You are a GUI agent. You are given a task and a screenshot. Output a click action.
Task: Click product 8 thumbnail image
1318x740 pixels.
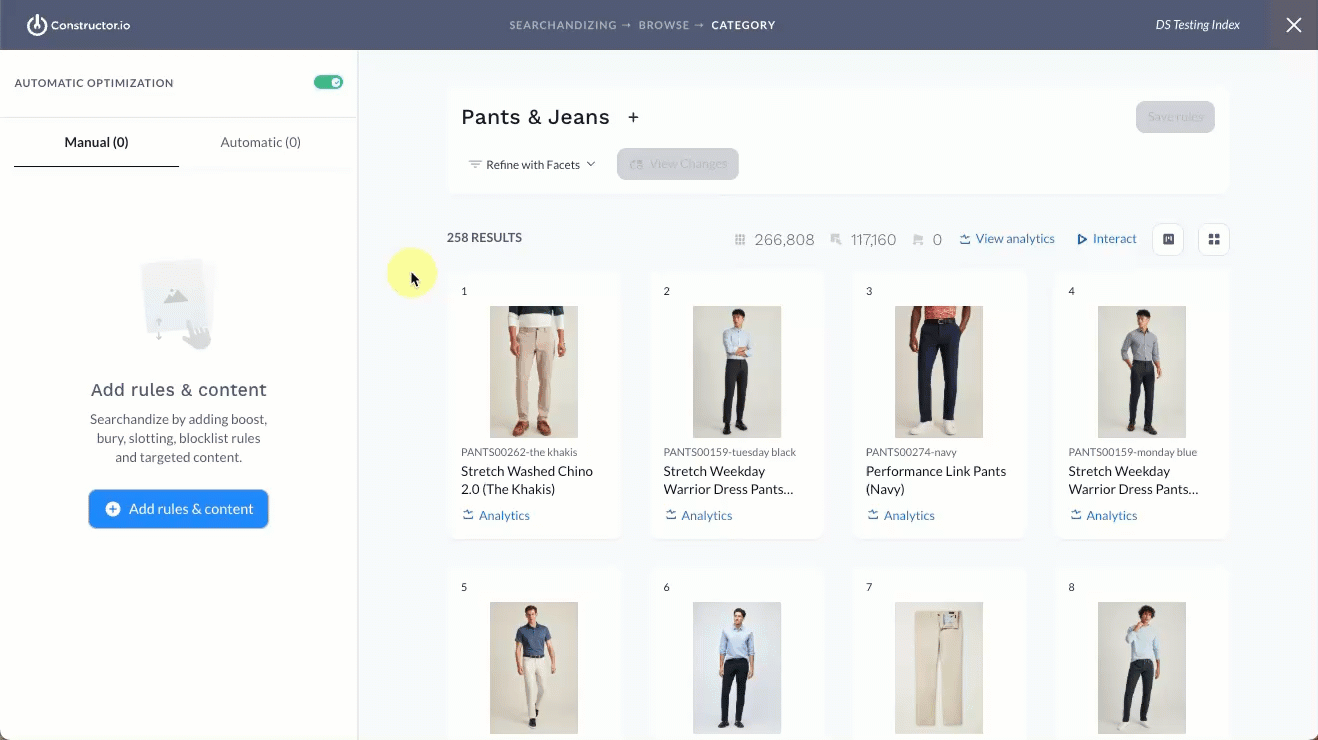pyautogui.click(x=1142, y=668)
